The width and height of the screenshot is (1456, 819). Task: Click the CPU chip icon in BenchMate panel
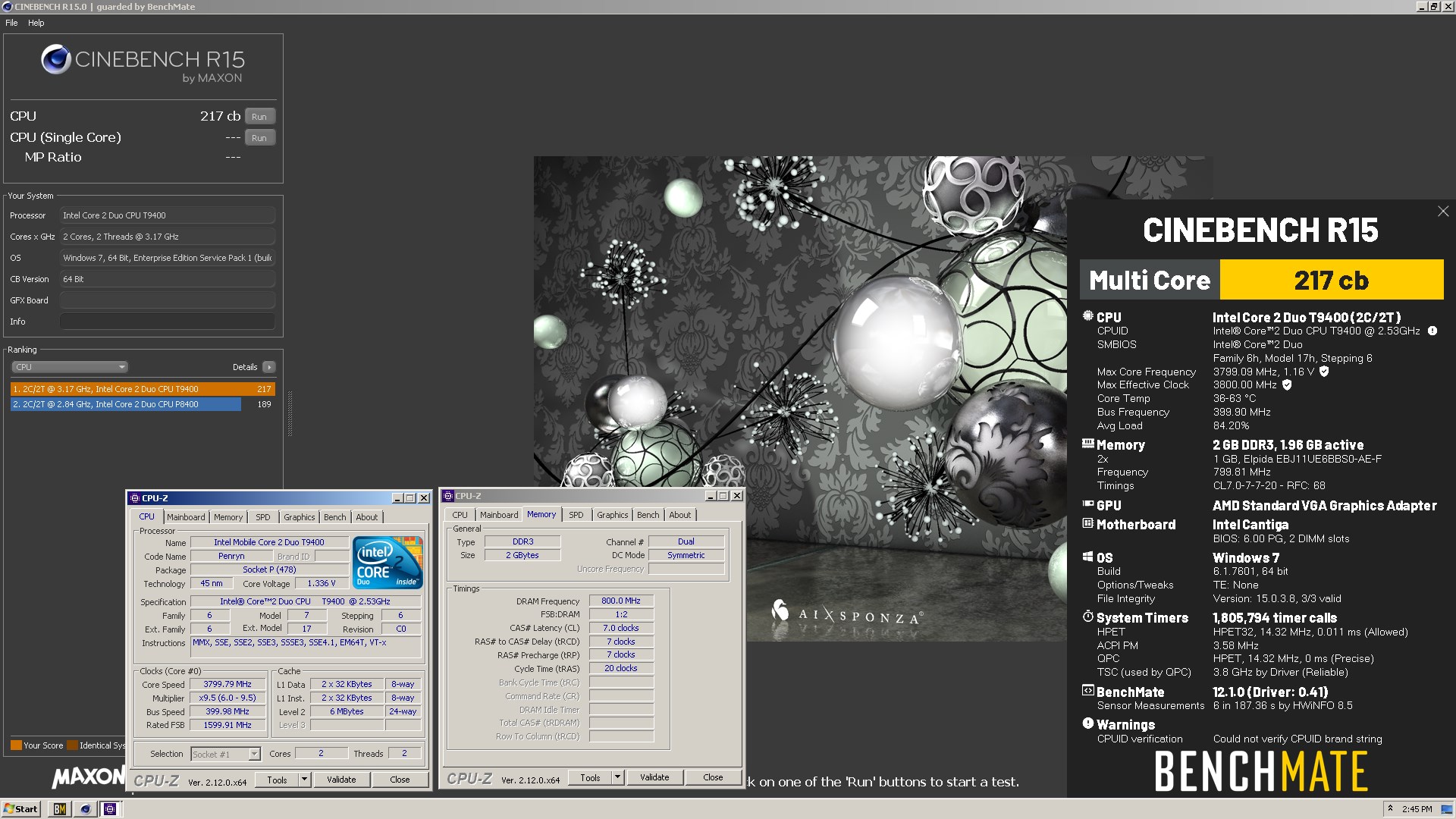1088,316
